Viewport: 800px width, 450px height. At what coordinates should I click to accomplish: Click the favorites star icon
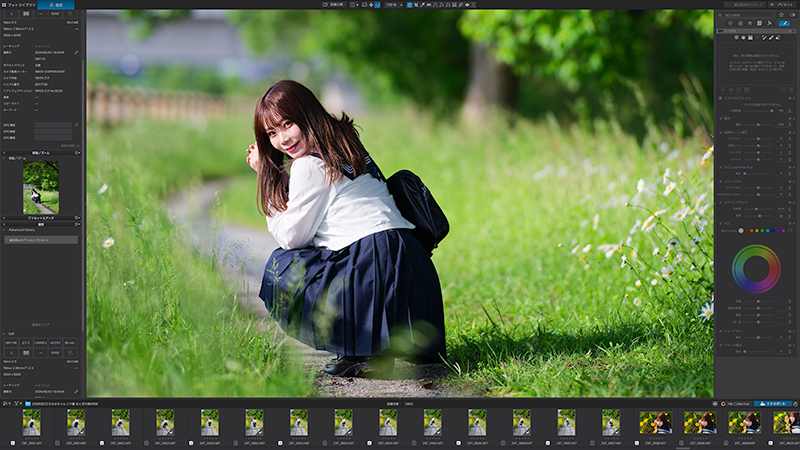[x=781, y=15]
